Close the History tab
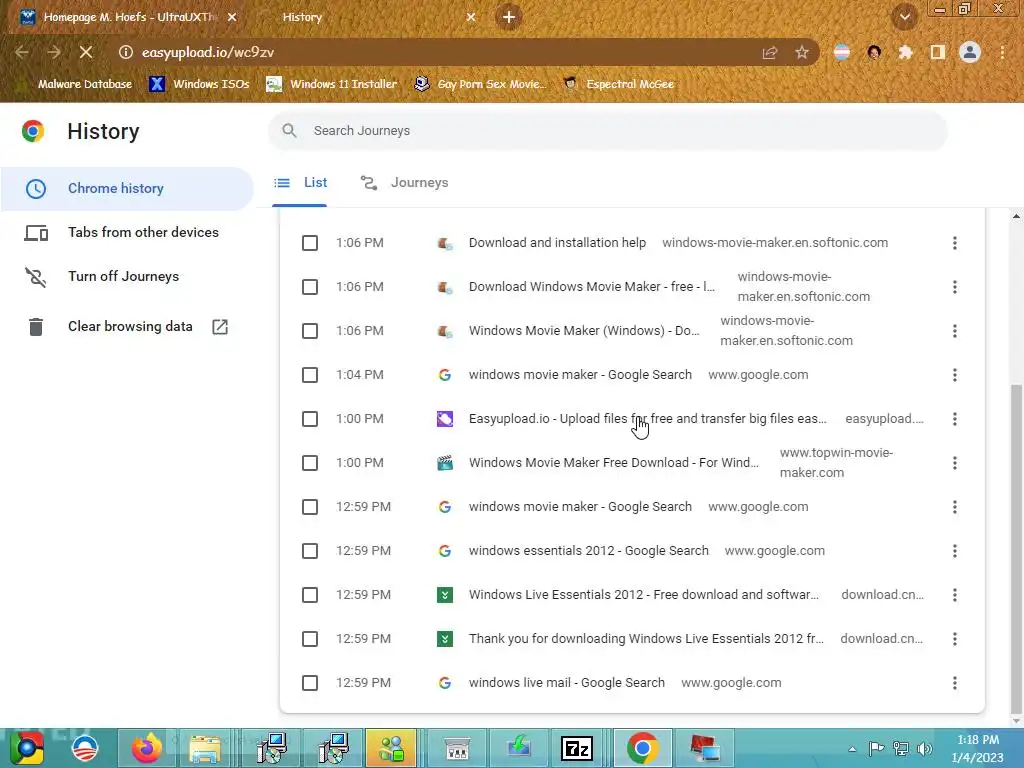Viewport: 1024px width, 768px height. point(471,17)
